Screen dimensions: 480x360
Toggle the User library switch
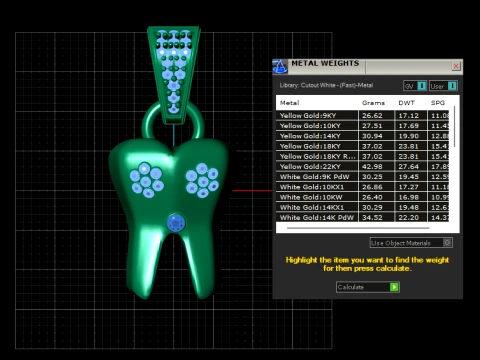point(443,86)
